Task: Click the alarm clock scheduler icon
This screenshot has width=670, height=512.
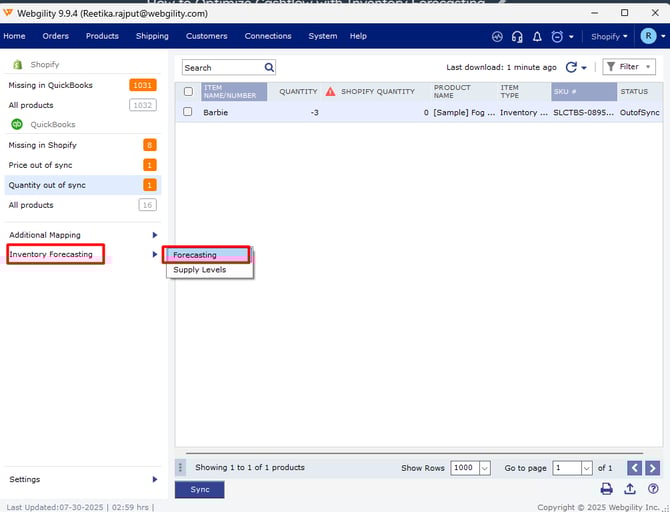Action: (x=557, y=37)
